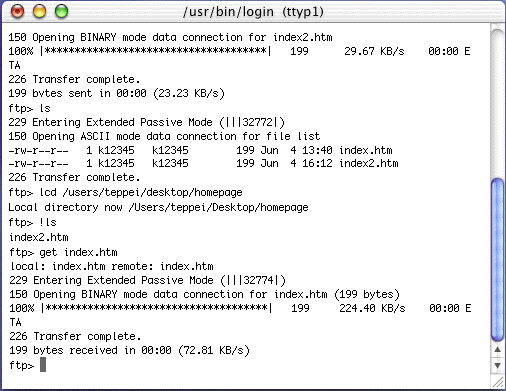506x391 pixels.
Task: Click the scroll down arrow
Action: tap(497, 365)
